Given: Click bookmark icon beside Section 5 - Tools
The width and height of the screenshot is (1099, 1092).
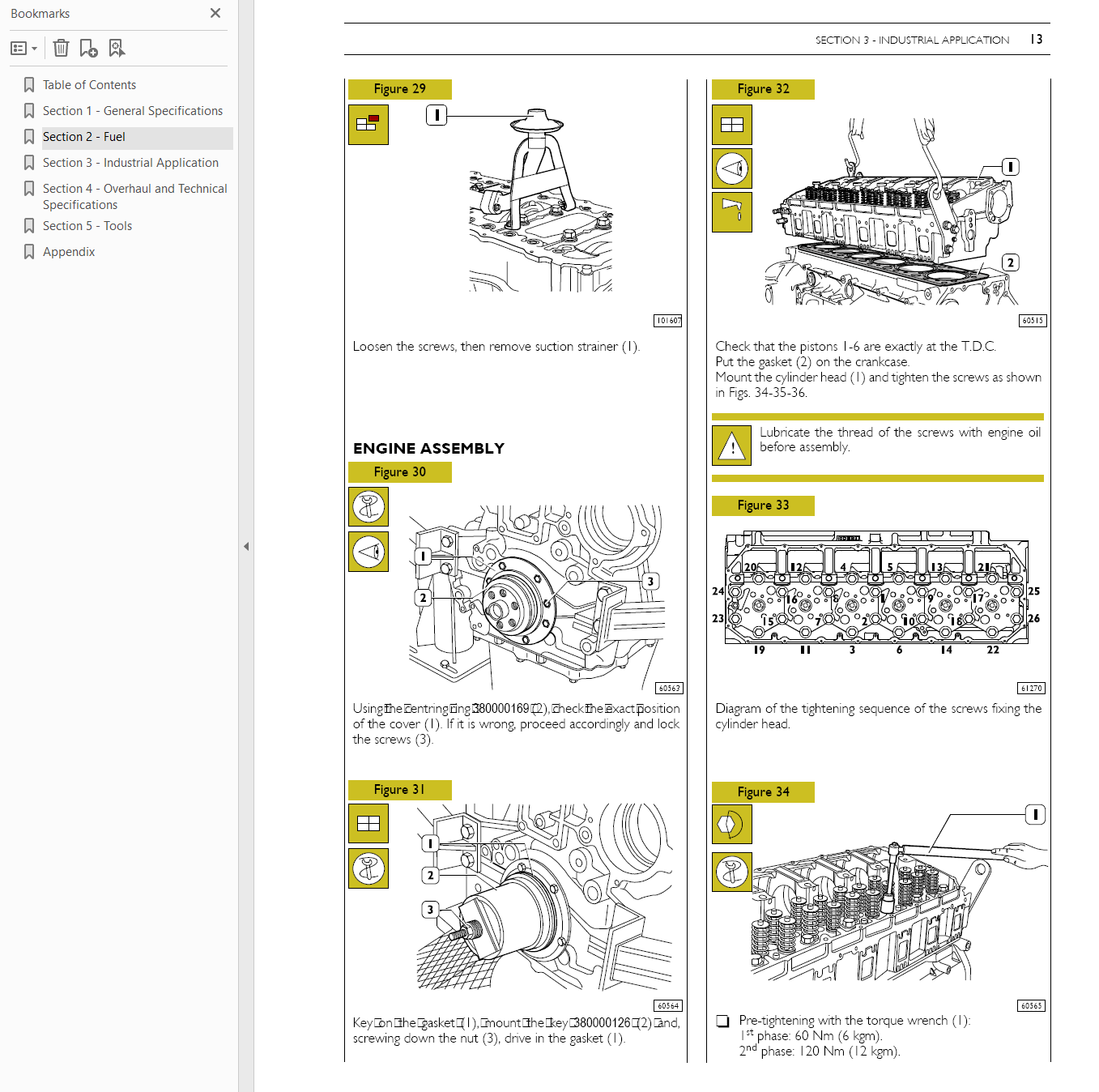Looking at the screenshot, I should pyautogui.click(x=29, y=226).
